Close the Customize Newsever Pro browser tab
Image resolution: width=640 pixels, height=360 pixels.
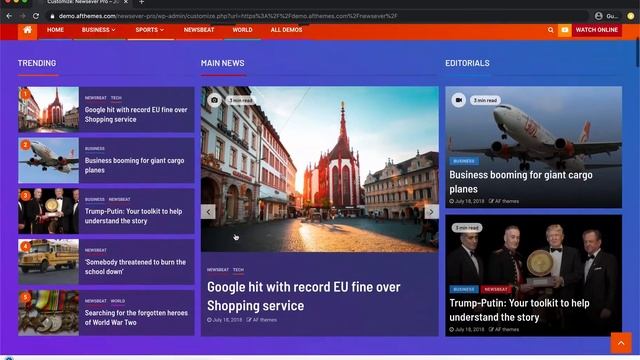point(126,2)
